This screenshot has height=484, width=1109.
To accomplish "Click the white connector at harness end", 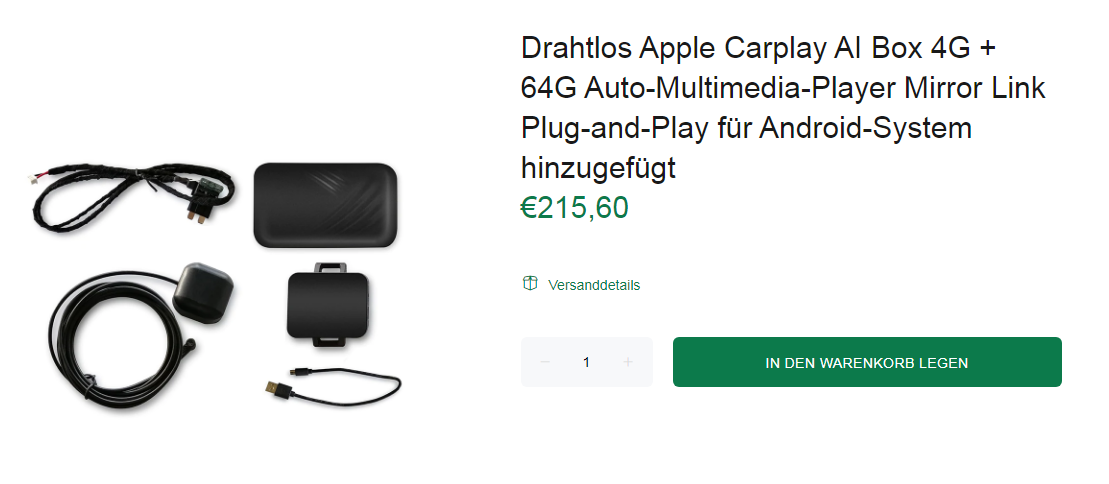I will (34, 178).
